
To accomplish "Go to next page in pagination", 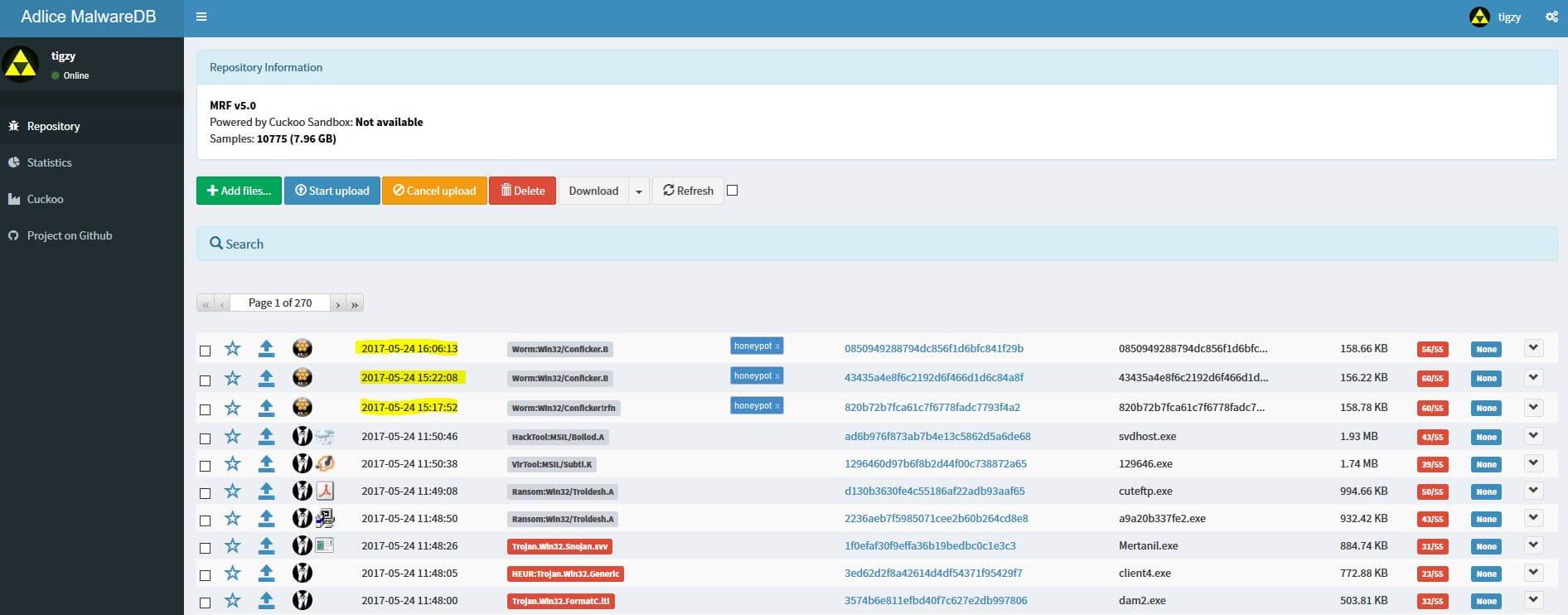I will (337, 304).
